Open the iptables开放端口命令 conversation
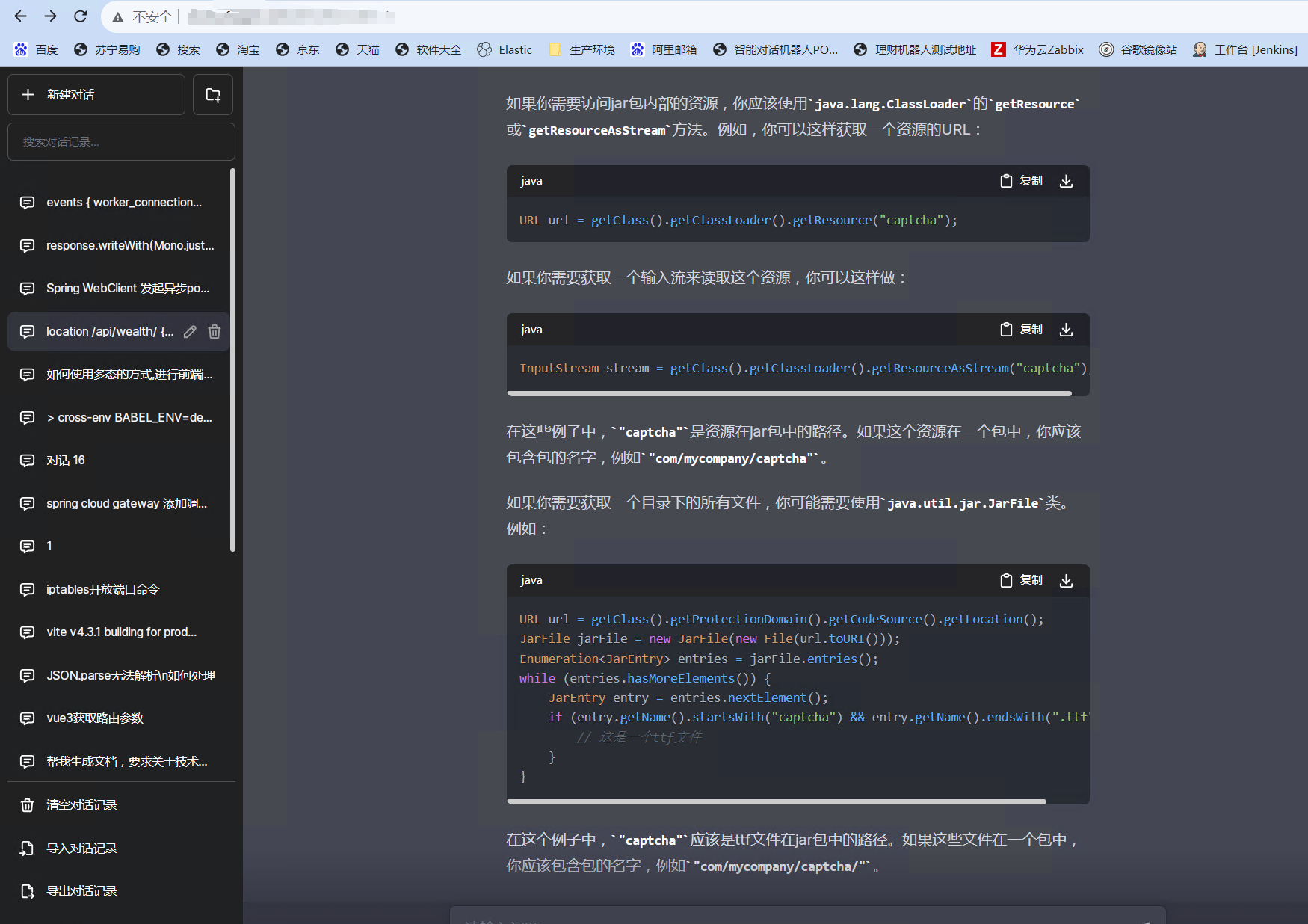1308x924 pixels. coord(120,589)
